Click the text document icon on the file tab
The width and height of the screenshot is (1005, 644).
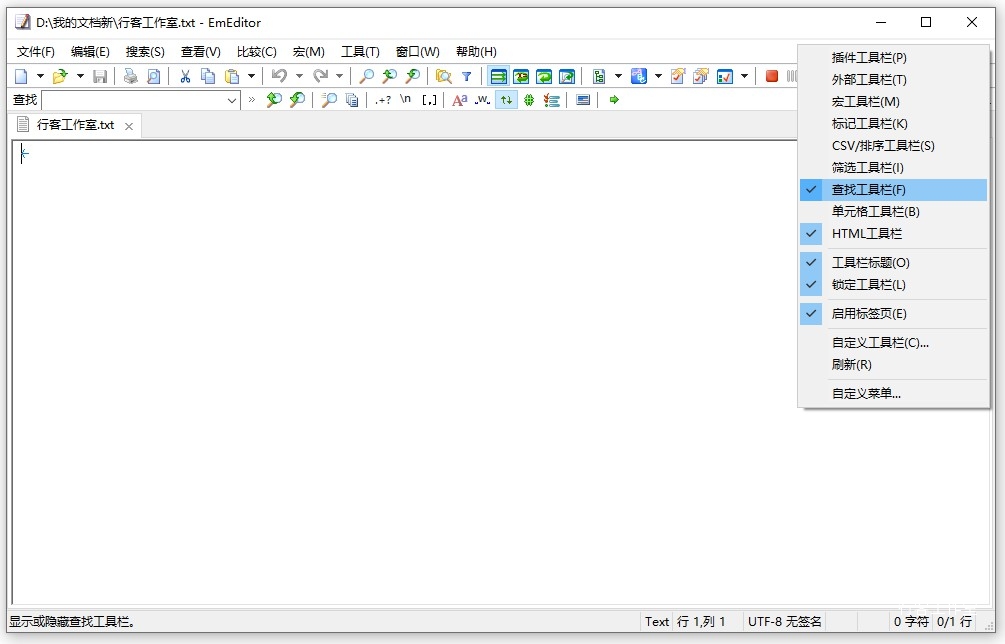[x=23, y=124]
